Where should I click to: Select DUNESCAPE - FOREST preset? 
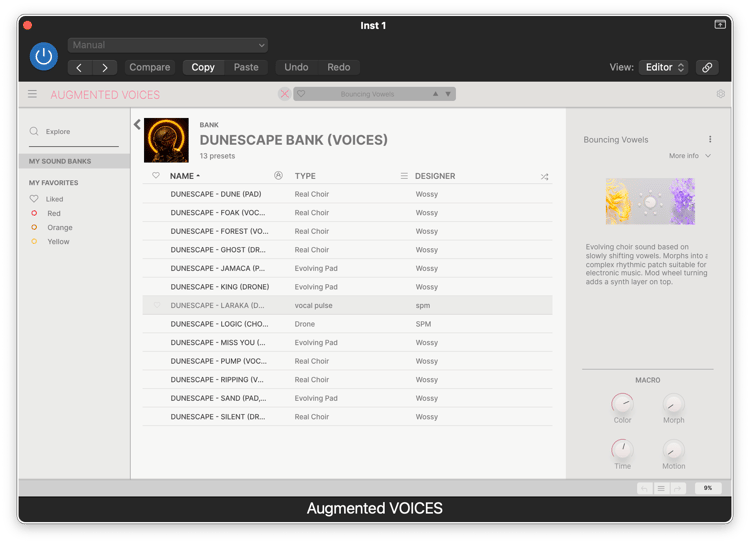tap(347, 232)
